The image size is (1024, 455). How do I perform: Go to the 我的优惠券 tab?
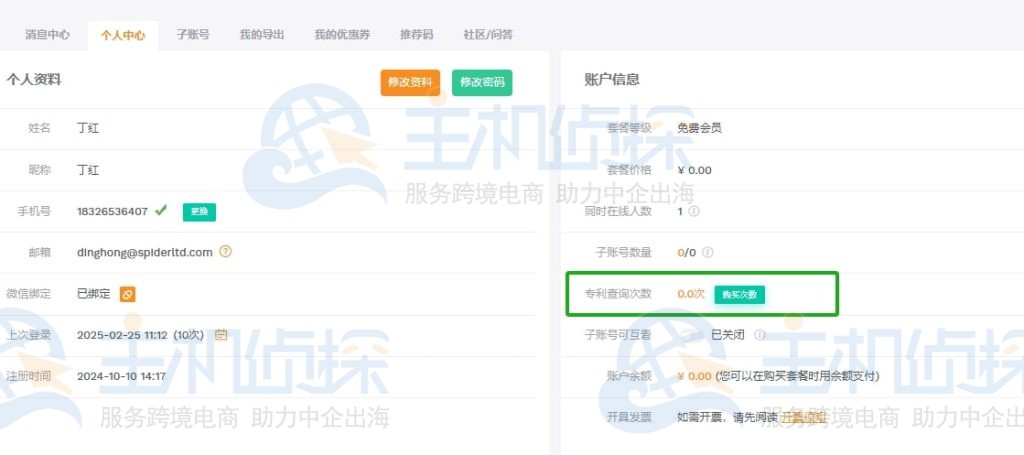(342, 35)
